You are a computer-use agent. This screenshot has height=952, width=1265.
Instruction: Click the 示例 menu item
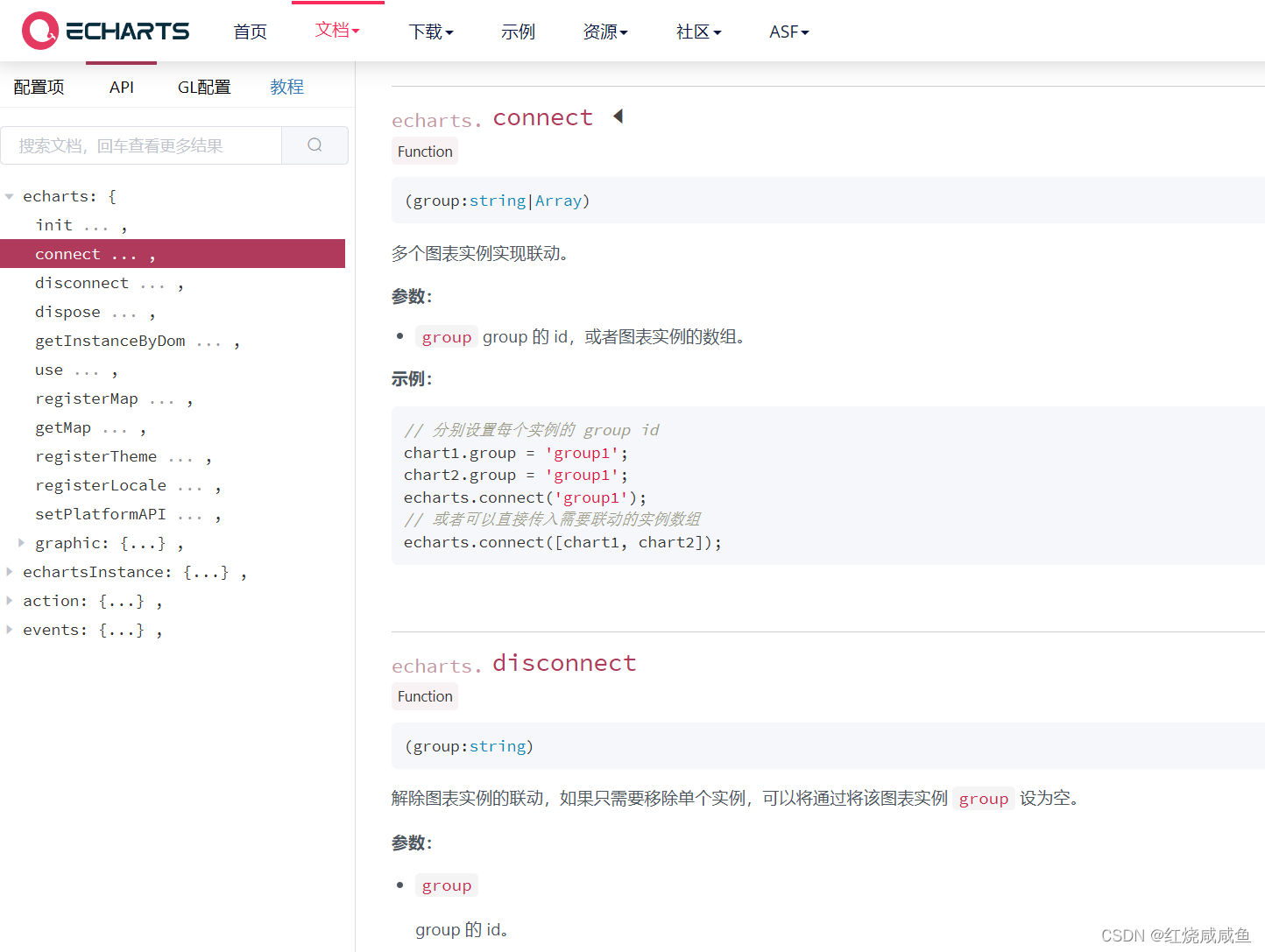pyautogui.click(x=518, y=31)
